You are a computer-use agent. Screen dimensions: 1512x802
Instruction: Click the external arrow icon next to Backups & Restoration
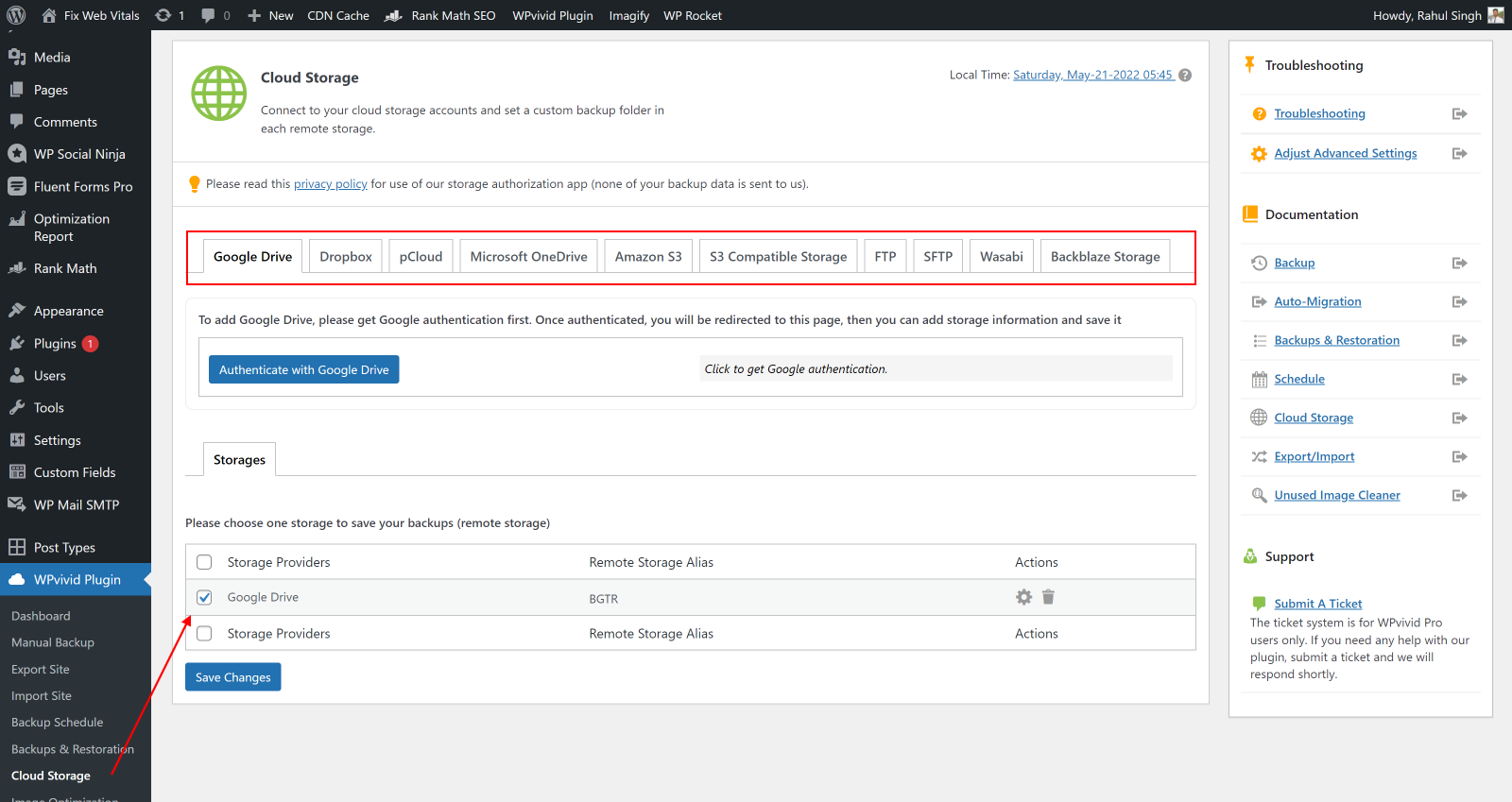1459,341
